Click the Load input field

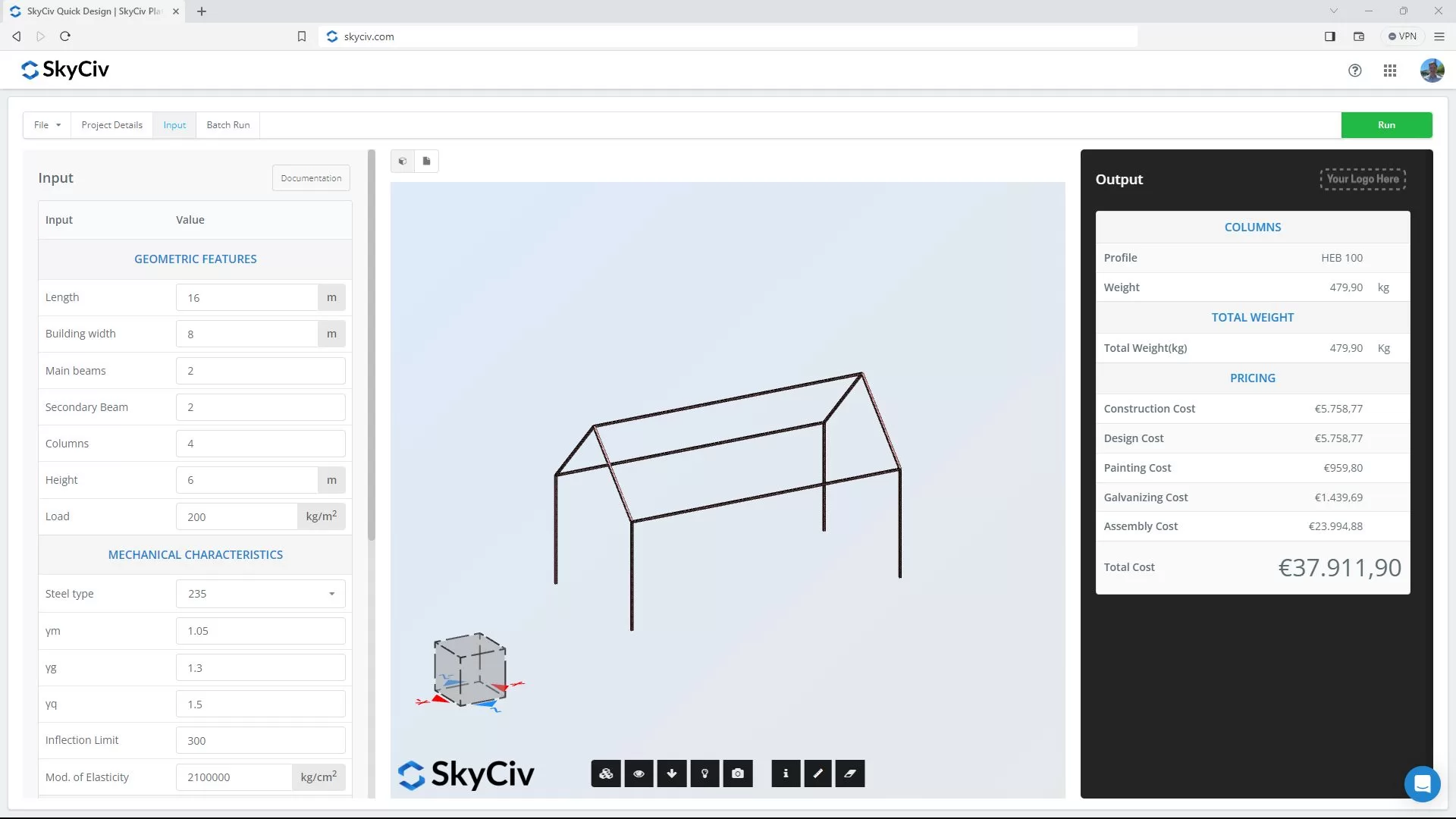237,516
